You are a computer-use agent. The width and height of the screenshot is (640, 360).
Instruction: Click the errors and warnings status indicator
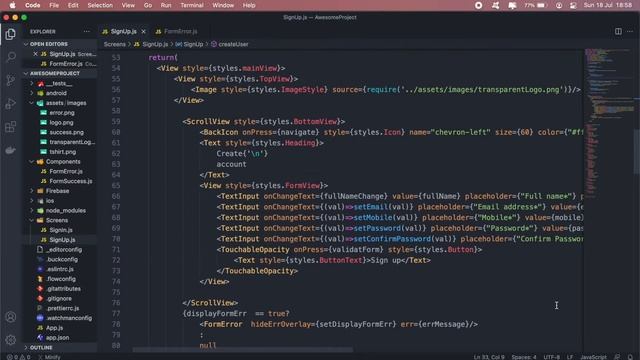point(18,357)
